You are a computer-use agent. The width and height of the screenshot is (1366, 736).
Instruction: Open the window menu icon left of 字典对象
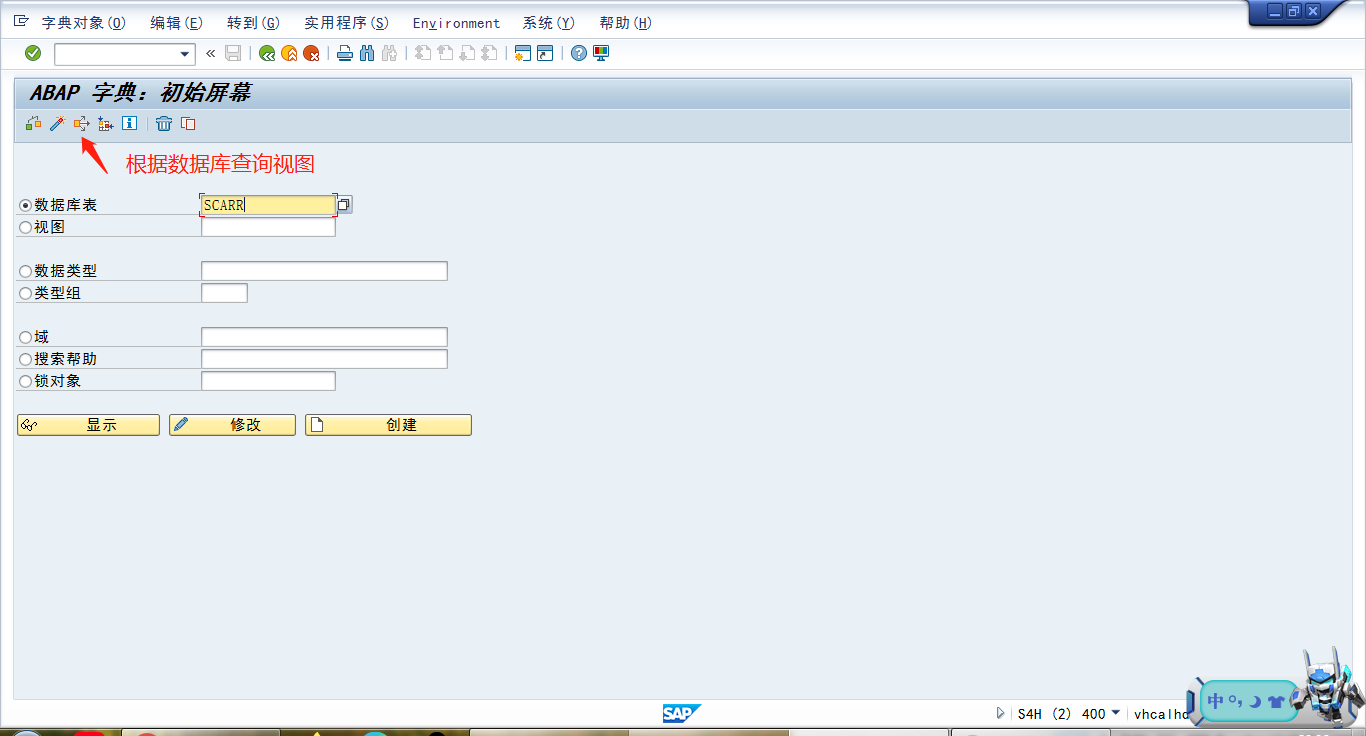pyautogui.click(x=21, y=22)
